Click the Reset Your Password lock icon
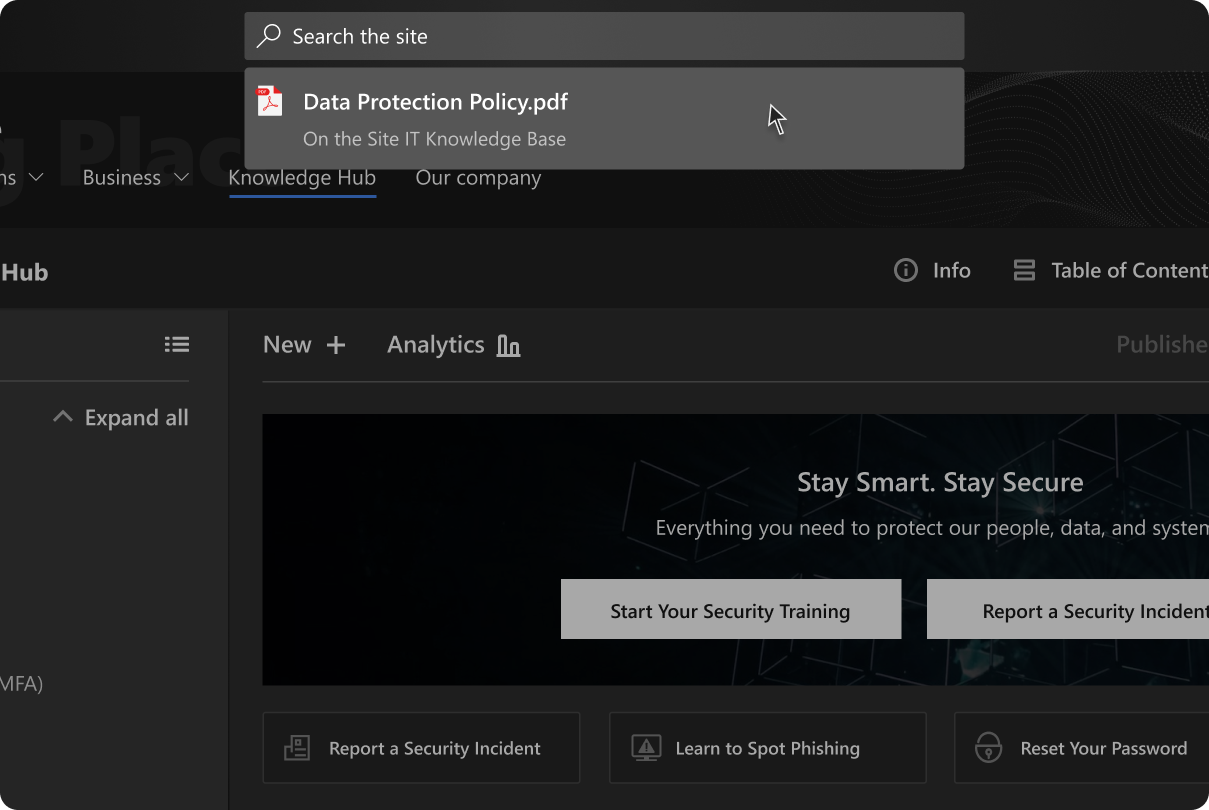This screenshot has height=810, width=1209. pos(988,748)
